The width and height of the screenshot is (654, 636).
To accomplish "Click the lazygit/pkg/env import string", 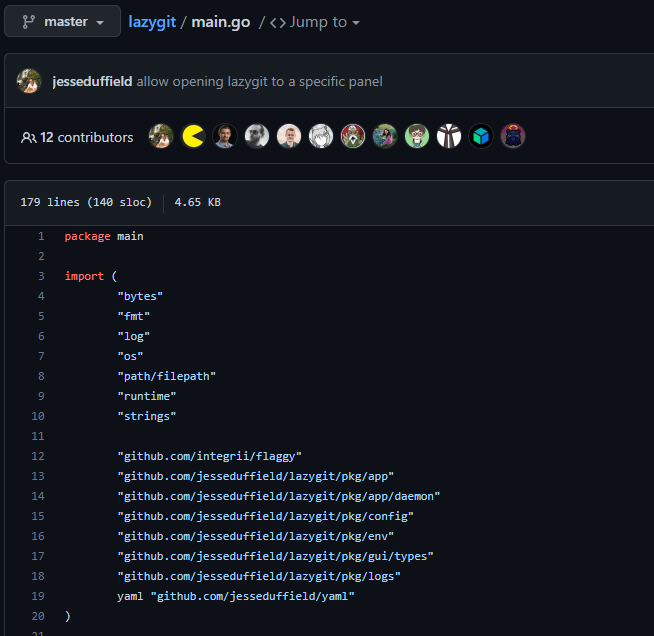I will pyautogui.click(x=255, y=536).
